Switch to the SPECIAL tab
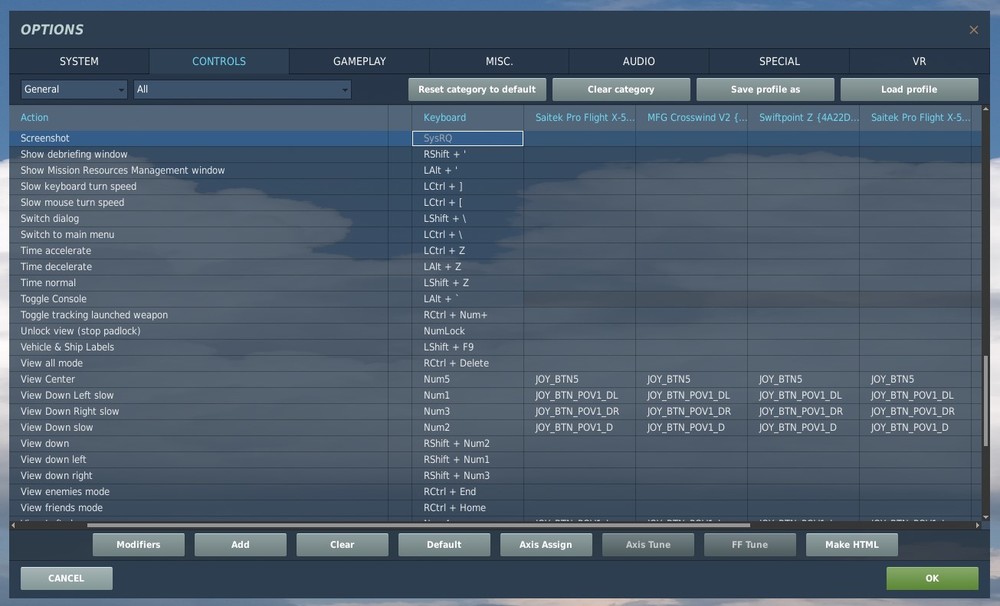This screenshot has height=606, width=1000. point(779,61)
